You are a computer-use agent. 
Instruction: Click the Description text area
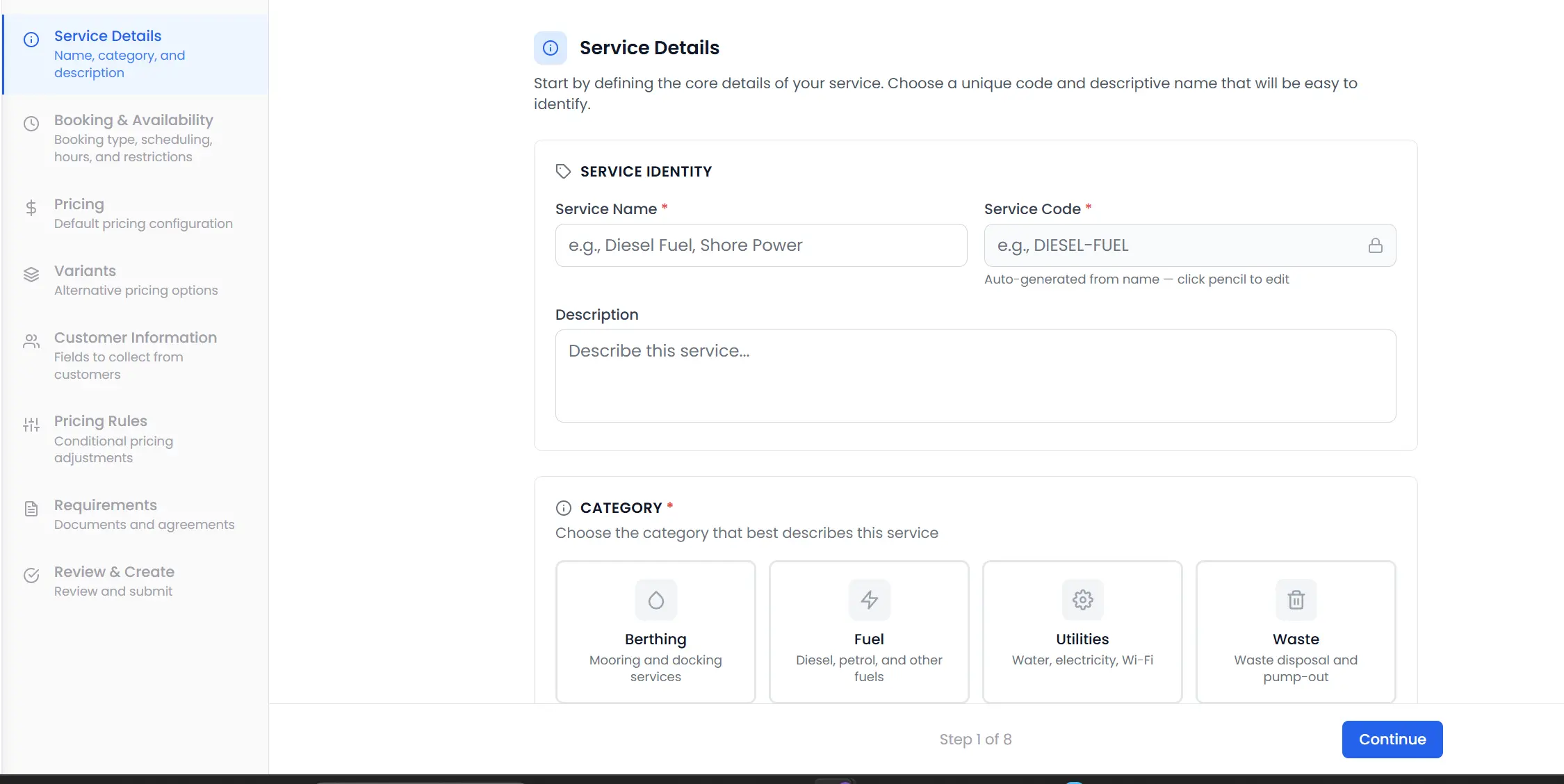[974, 375]
